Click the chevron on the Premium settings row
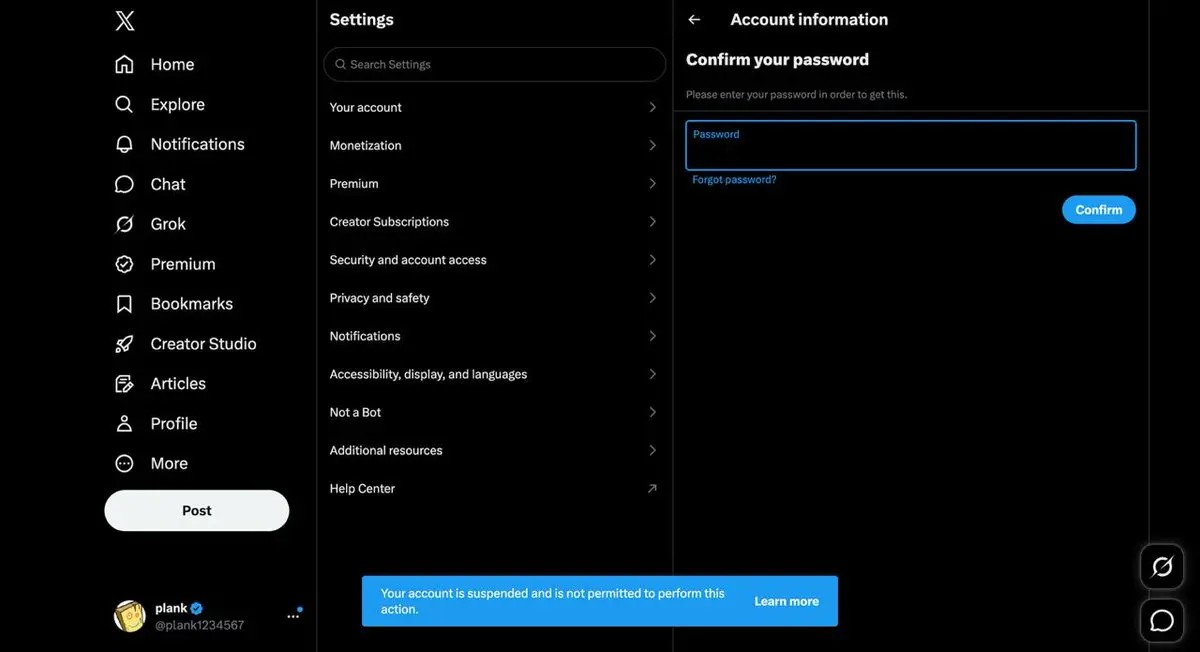 point(652,184)
